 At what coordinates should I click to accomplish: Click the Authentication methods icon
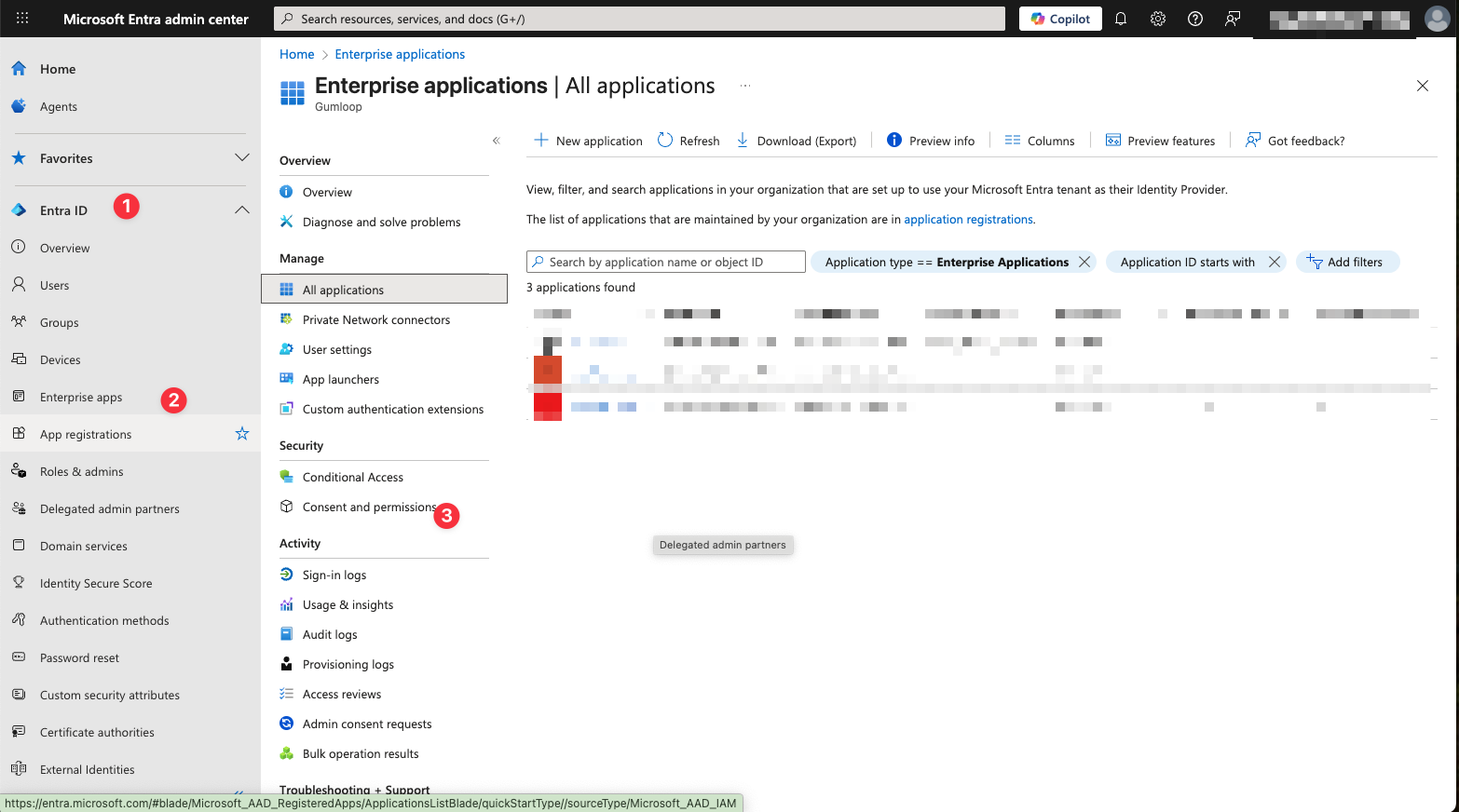[19, 620]
